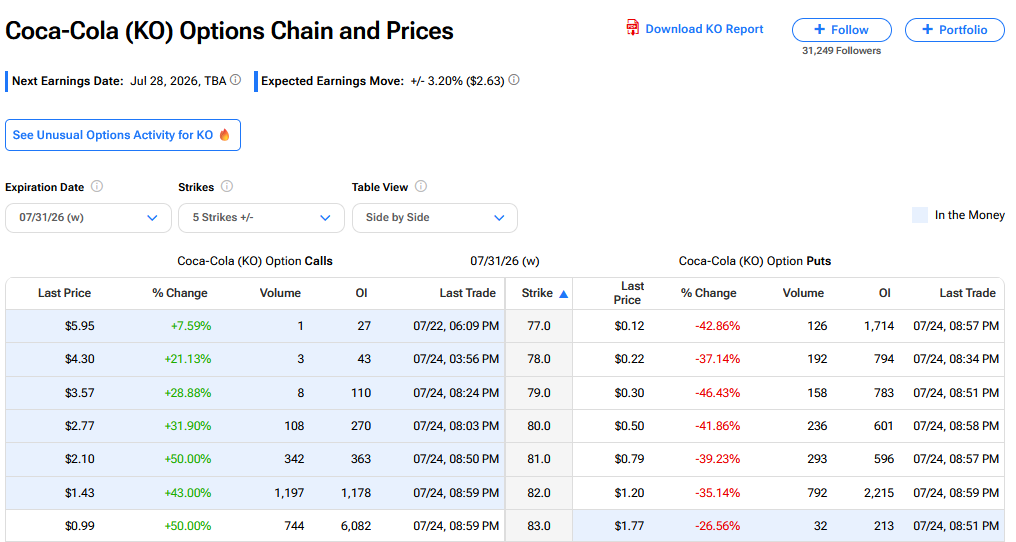Screen dimensions: 1016x542
Task: Open the 5 Strikes +/- dropdown
Action: (261, 218)
